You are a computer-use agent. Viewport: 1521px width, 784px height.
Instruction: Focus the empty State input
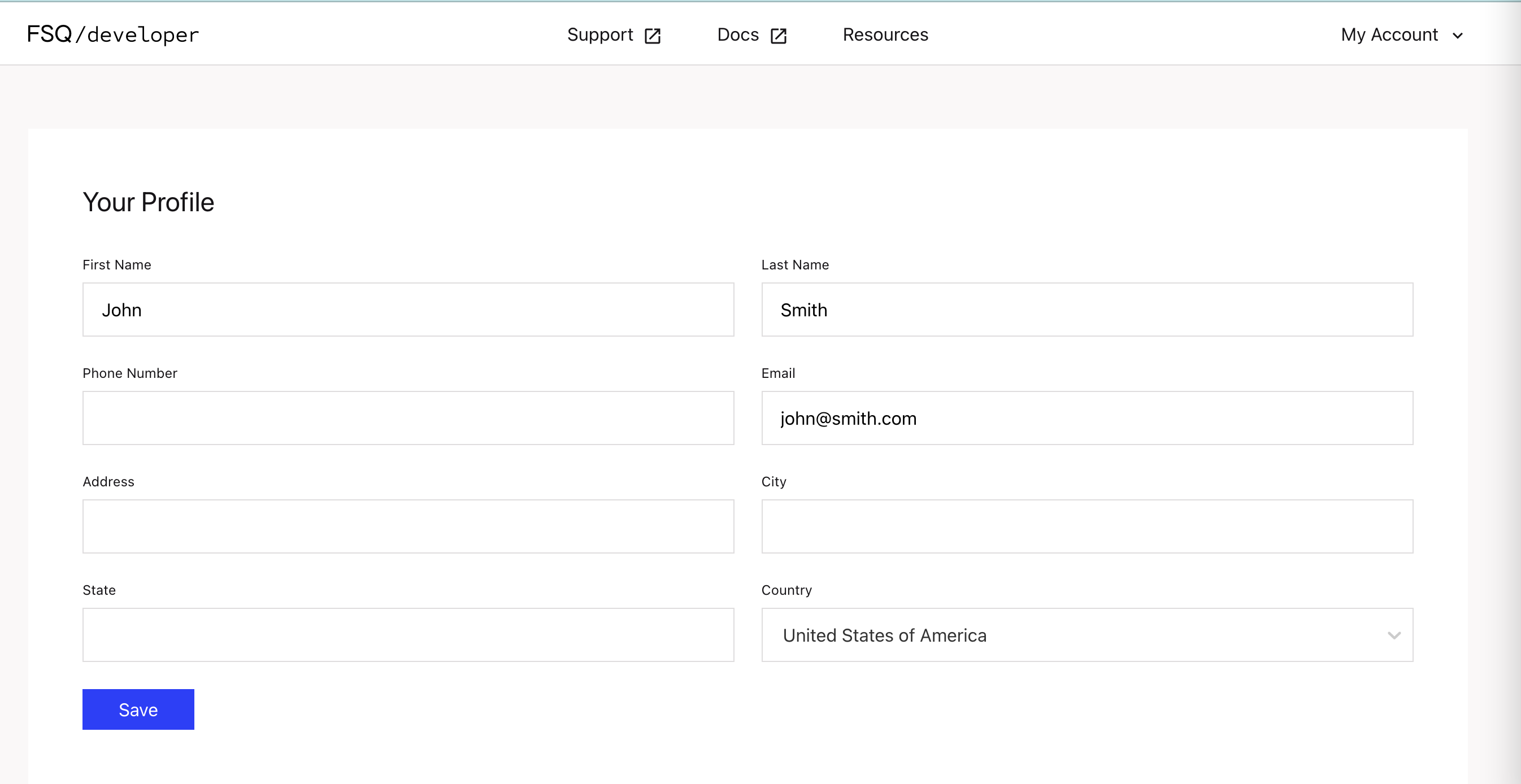point(408,635)
